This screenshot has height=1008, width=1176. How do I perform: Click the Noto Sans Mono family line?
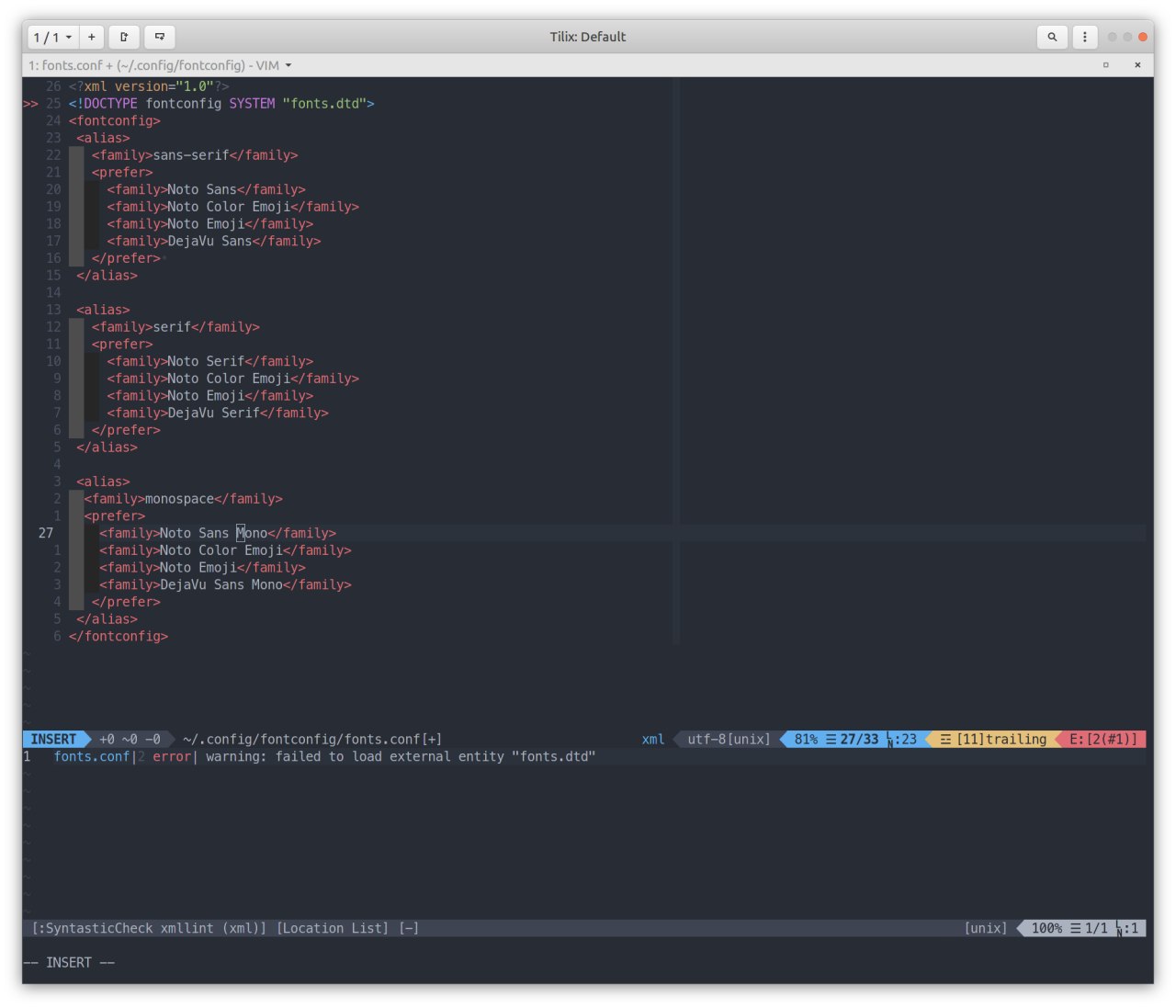(218, 533)
